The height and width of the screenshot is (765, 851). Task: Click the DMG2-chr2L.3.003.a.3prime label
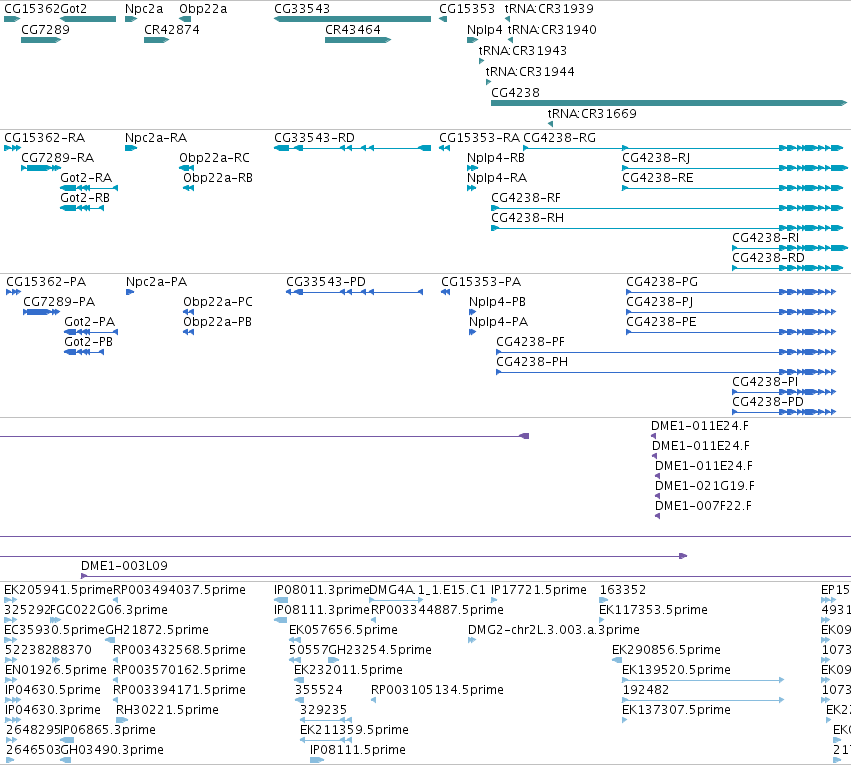554,630
